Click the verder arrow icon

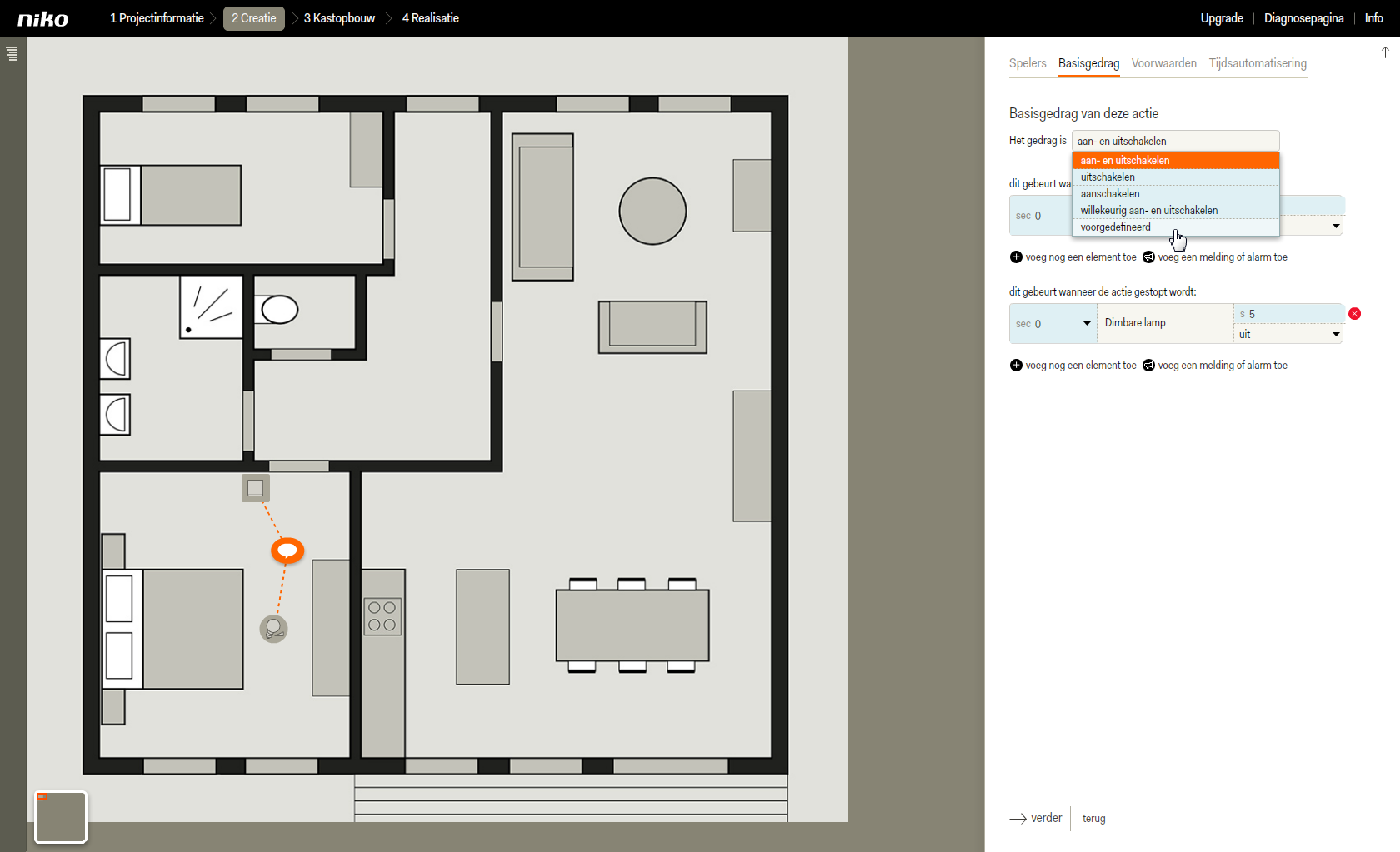click(1017, 819)
